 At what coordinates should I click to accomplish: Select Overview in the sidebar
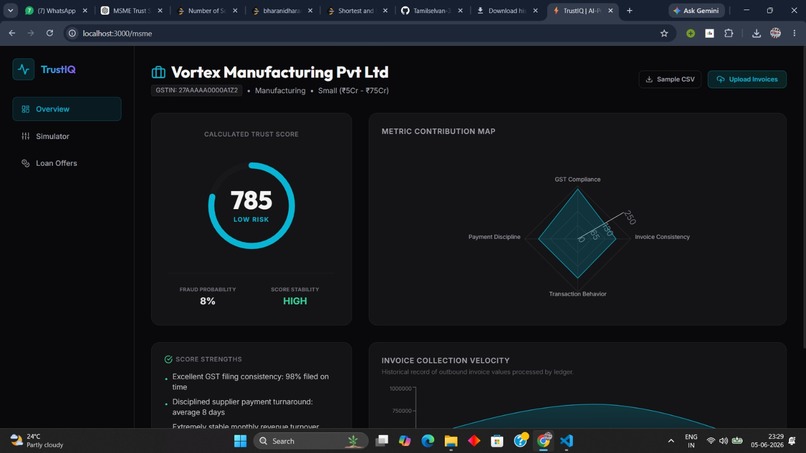67,109
